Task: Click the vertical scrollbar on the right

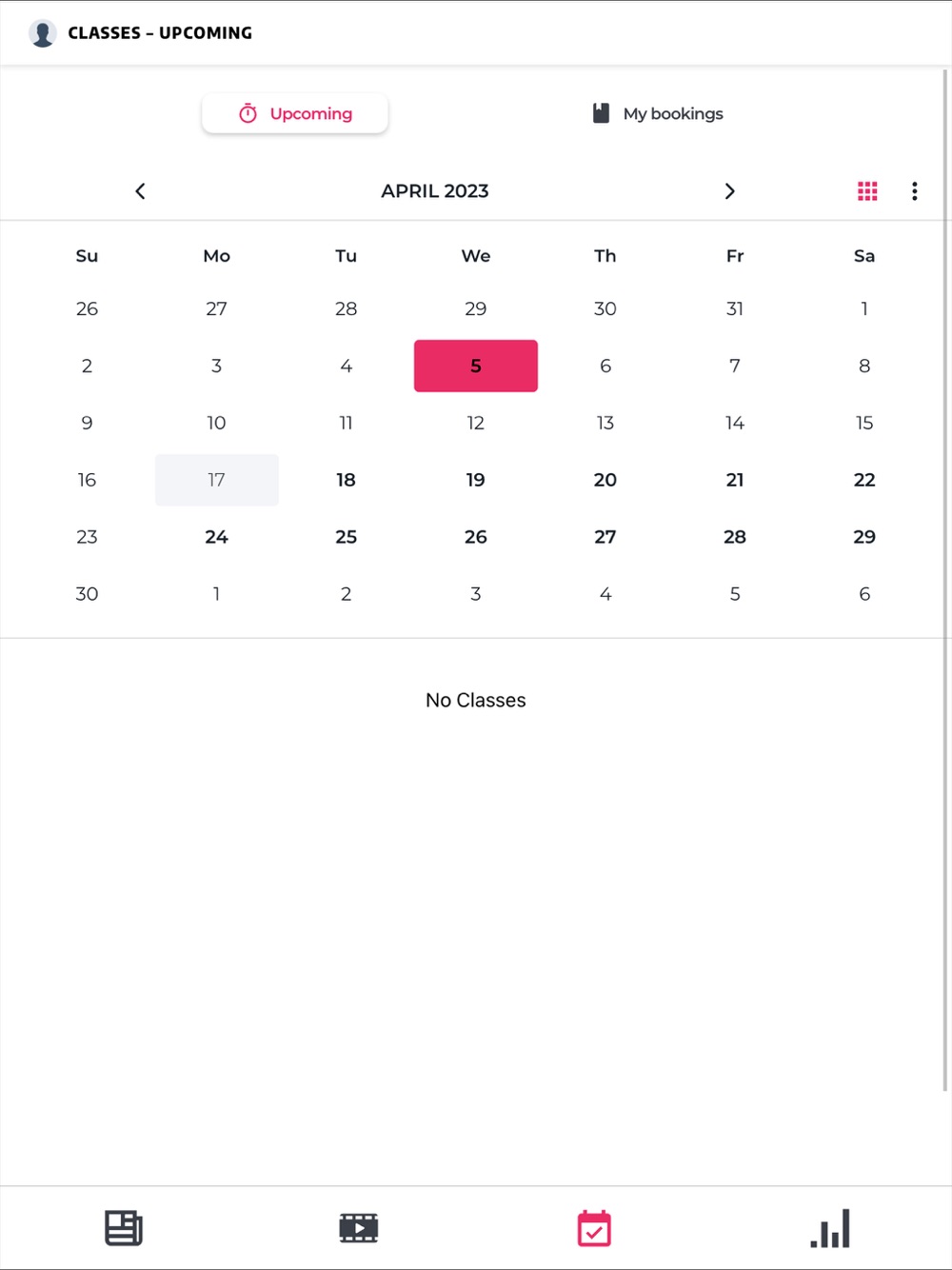Action: click(x=945, y=581)
